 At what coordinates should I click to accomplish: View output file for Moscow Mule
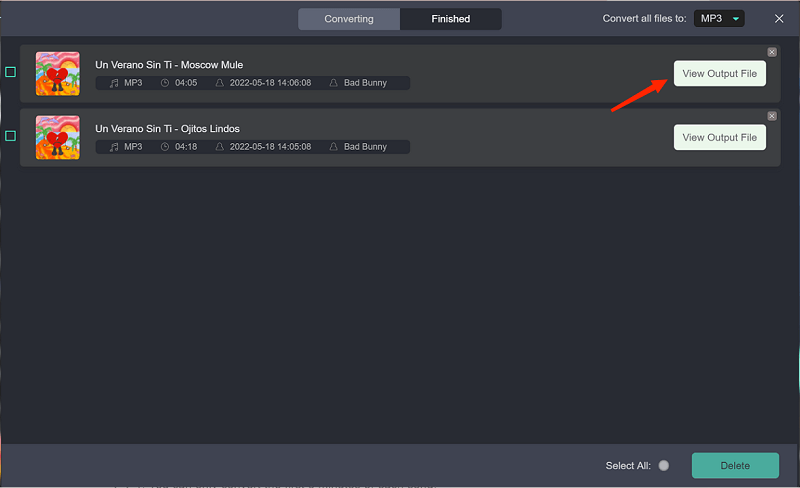click(x=719, y=74)
